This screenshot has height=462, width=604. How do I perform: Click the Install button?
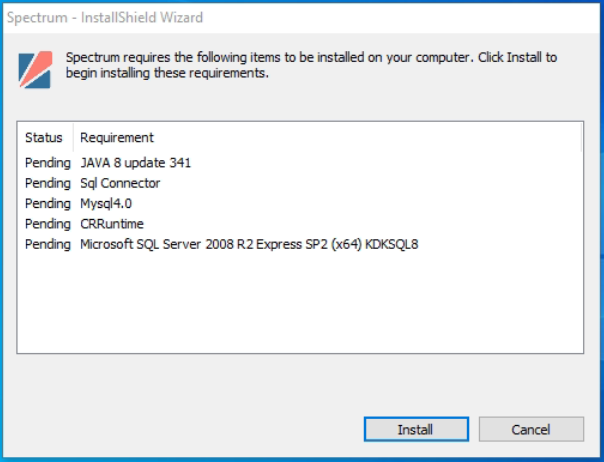[416, 429]
